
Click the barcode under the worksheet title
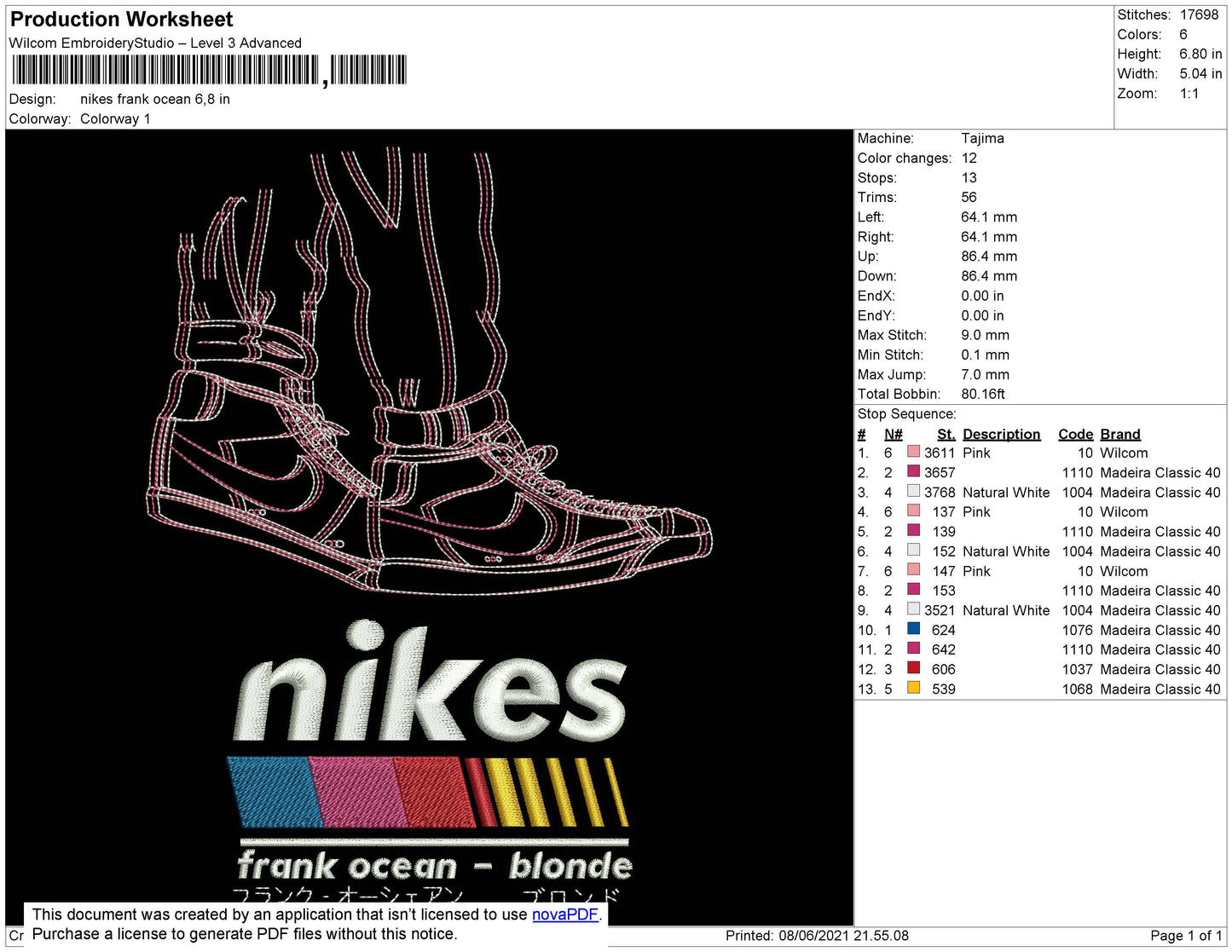(x=209, y=70)
